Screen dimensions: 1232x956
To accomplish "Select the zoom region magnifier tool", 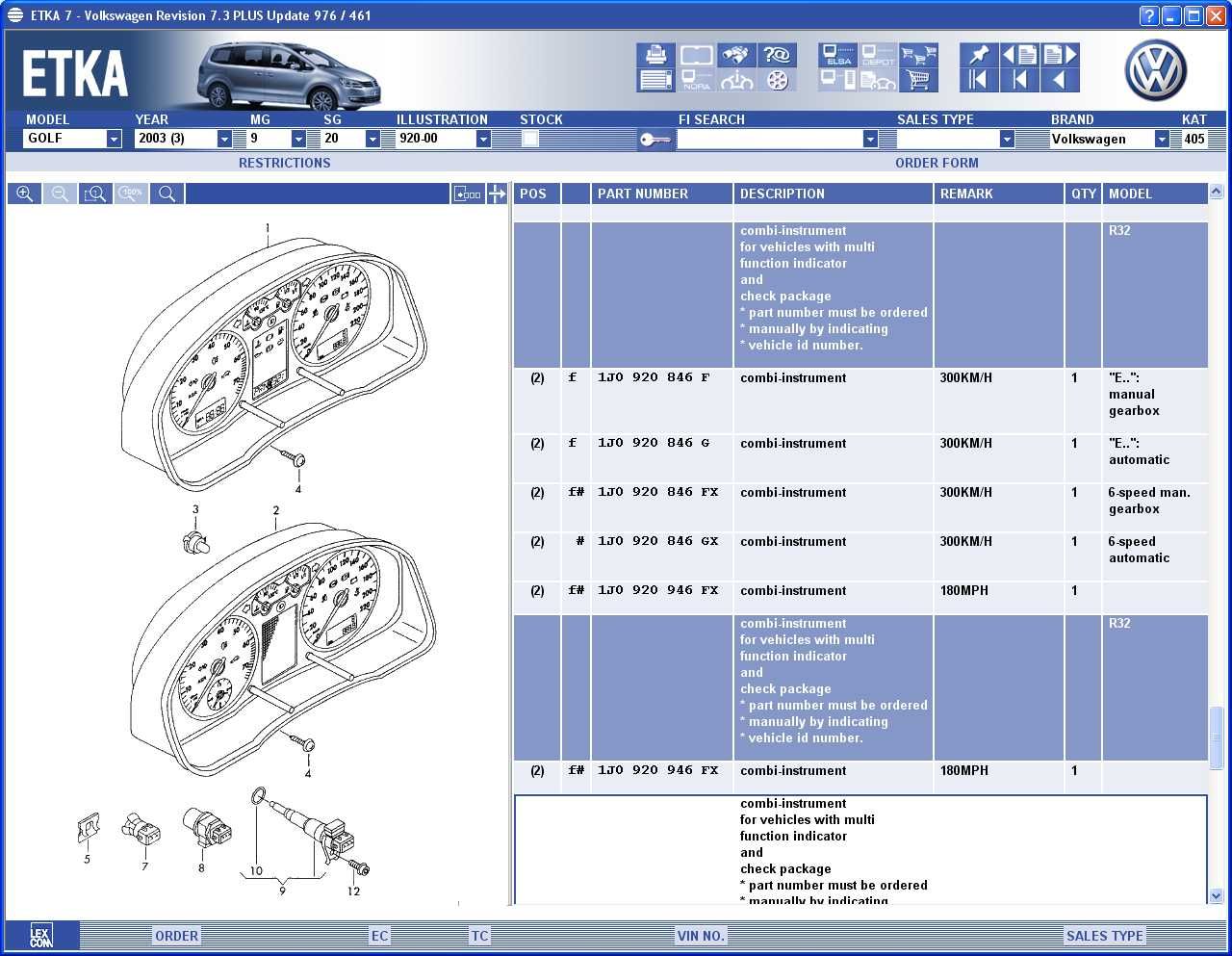I will [94, 194].
